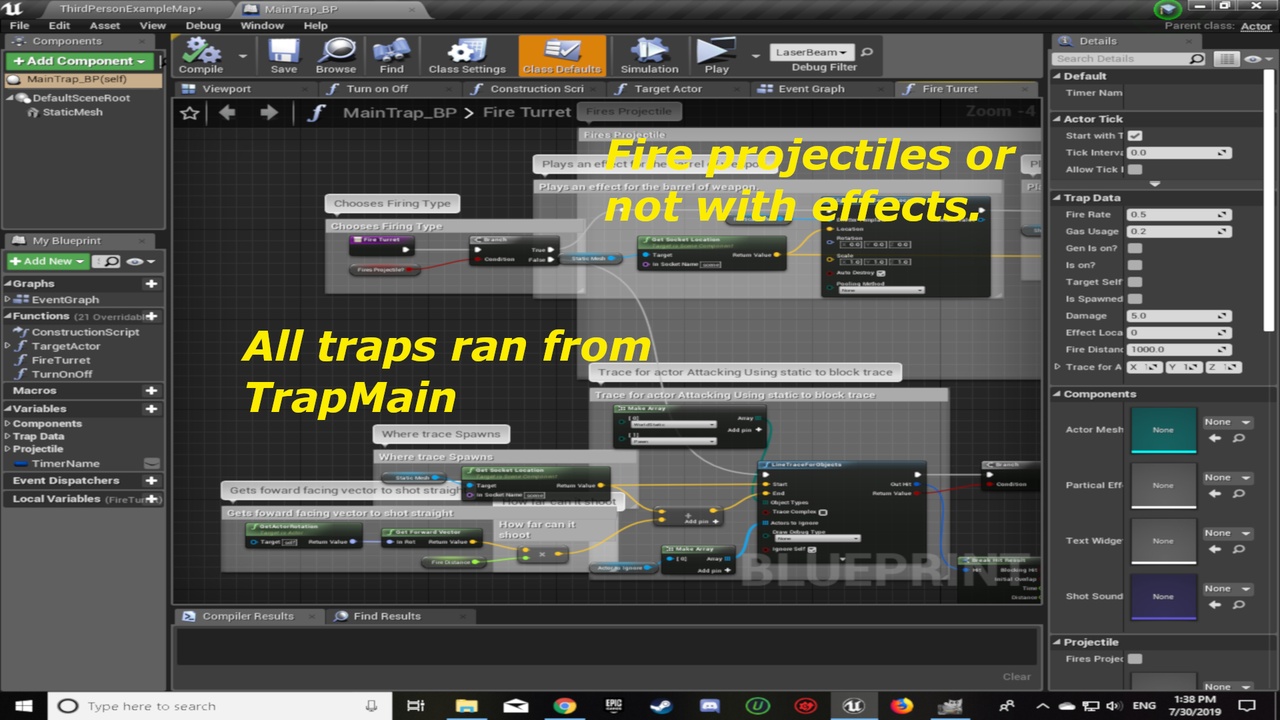1280x720 pixels.
Task: Click the Find toolbar icon
Action: [x=391, y=56]
